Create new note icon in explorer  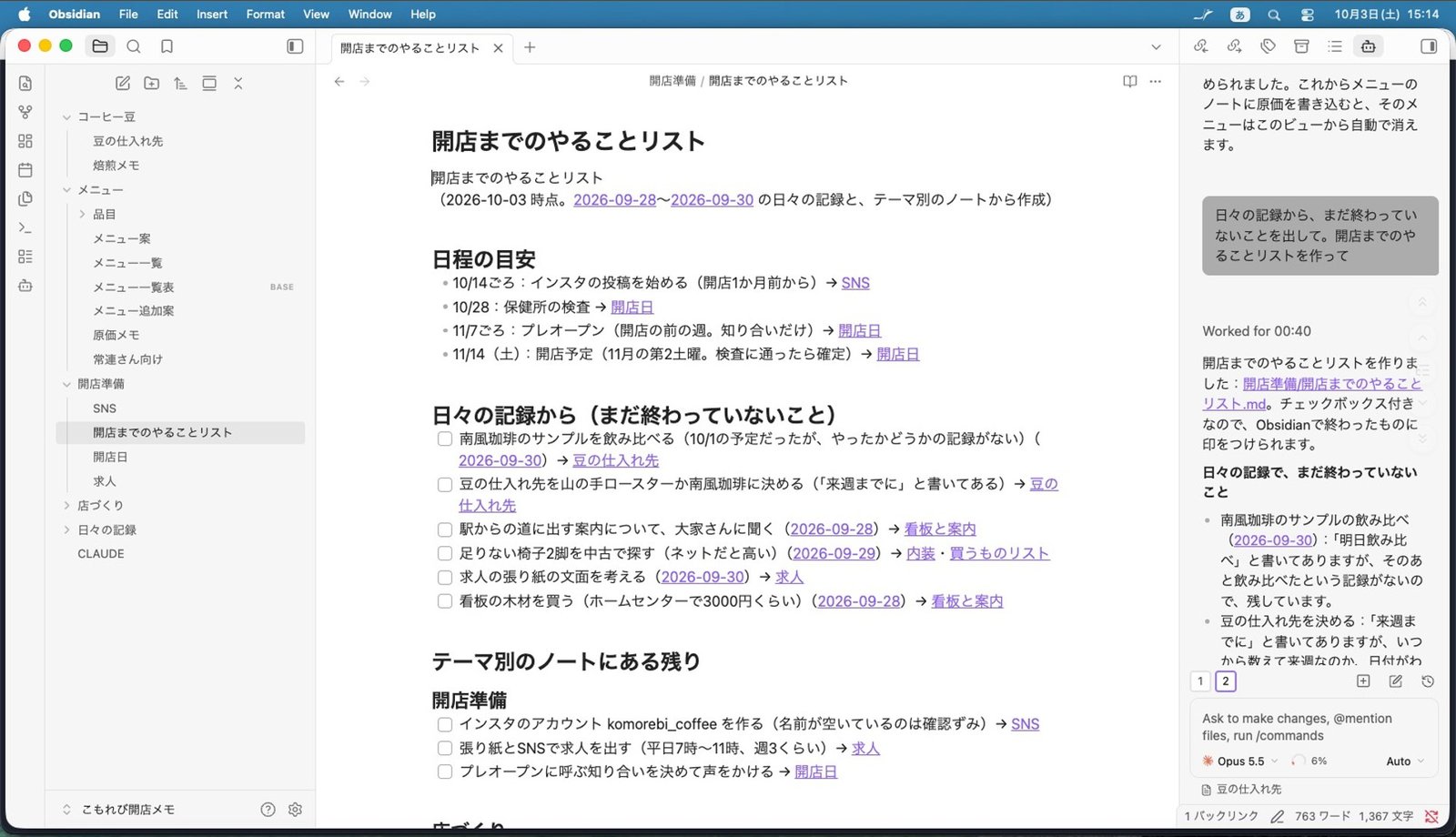123,83
